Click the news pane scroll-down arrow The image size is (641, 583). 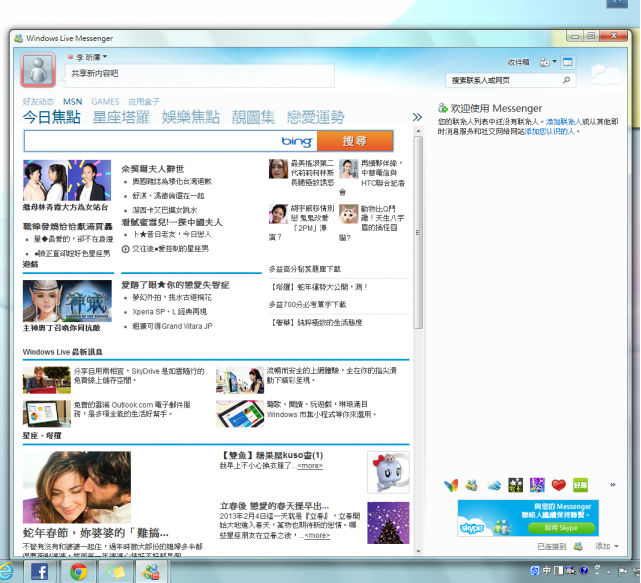[x=418, y=551]
